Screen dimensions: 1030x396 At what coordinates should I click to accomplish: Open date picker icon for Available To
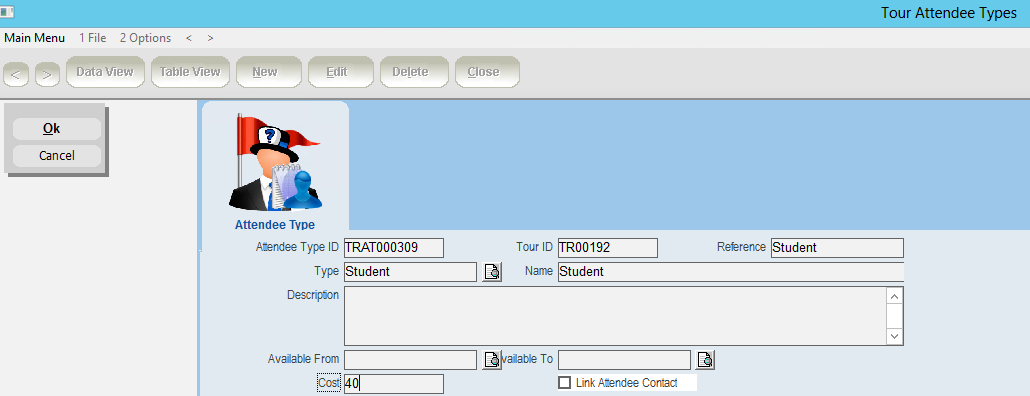(705, 359)
